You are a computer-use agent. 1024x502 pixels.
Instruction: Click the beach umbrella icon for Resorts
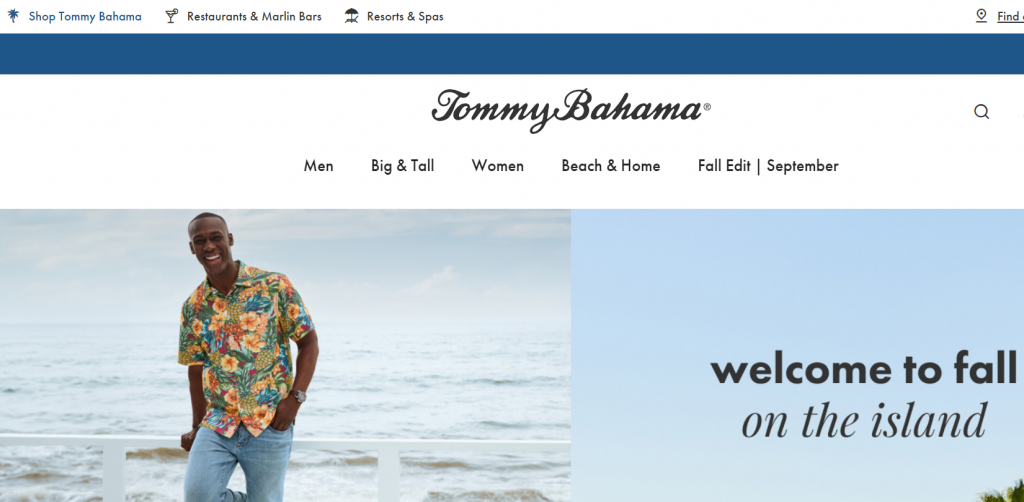[x=351, y=16]
